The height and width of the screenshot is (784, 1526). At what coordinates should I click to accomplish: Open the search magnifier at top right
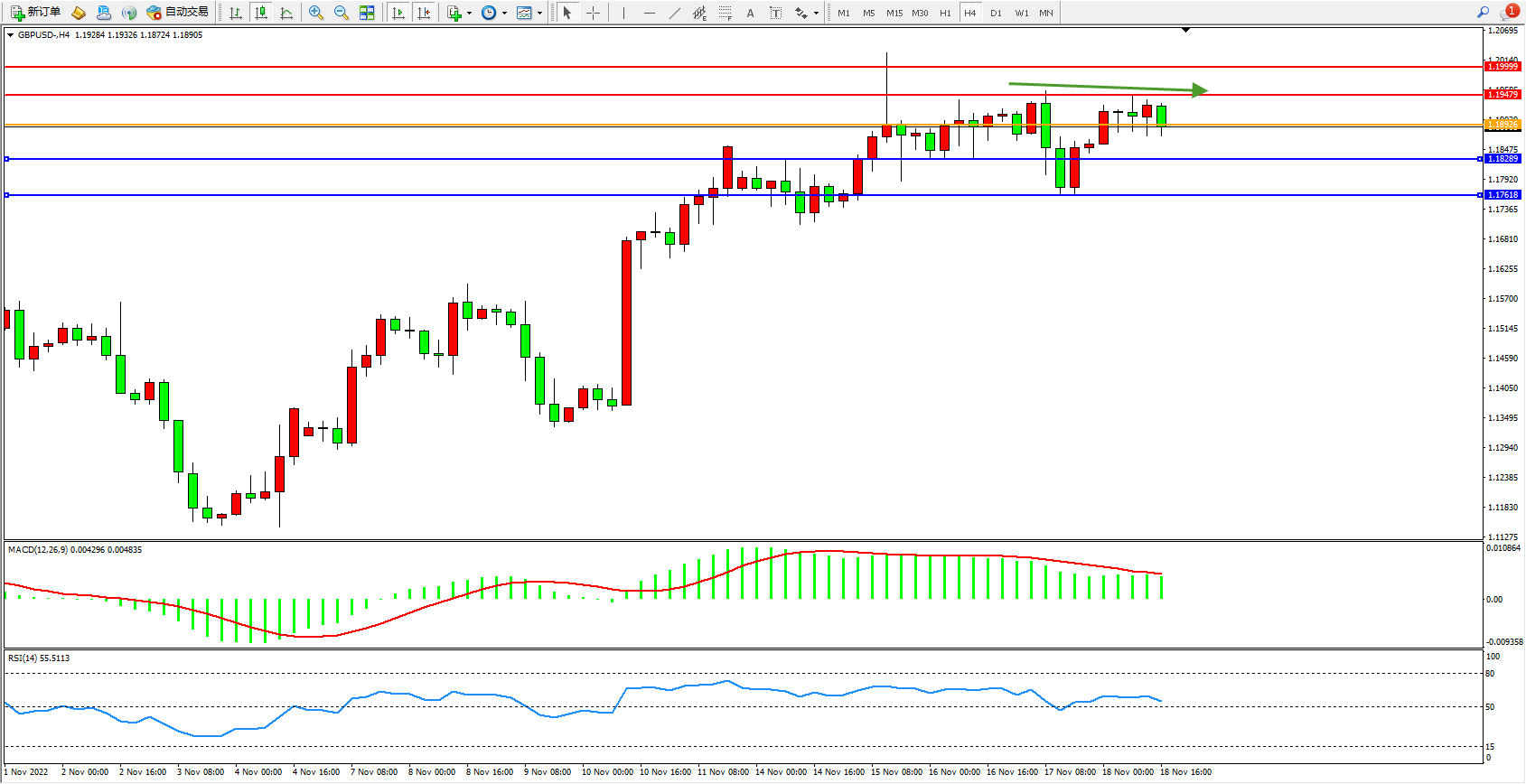1483,13
